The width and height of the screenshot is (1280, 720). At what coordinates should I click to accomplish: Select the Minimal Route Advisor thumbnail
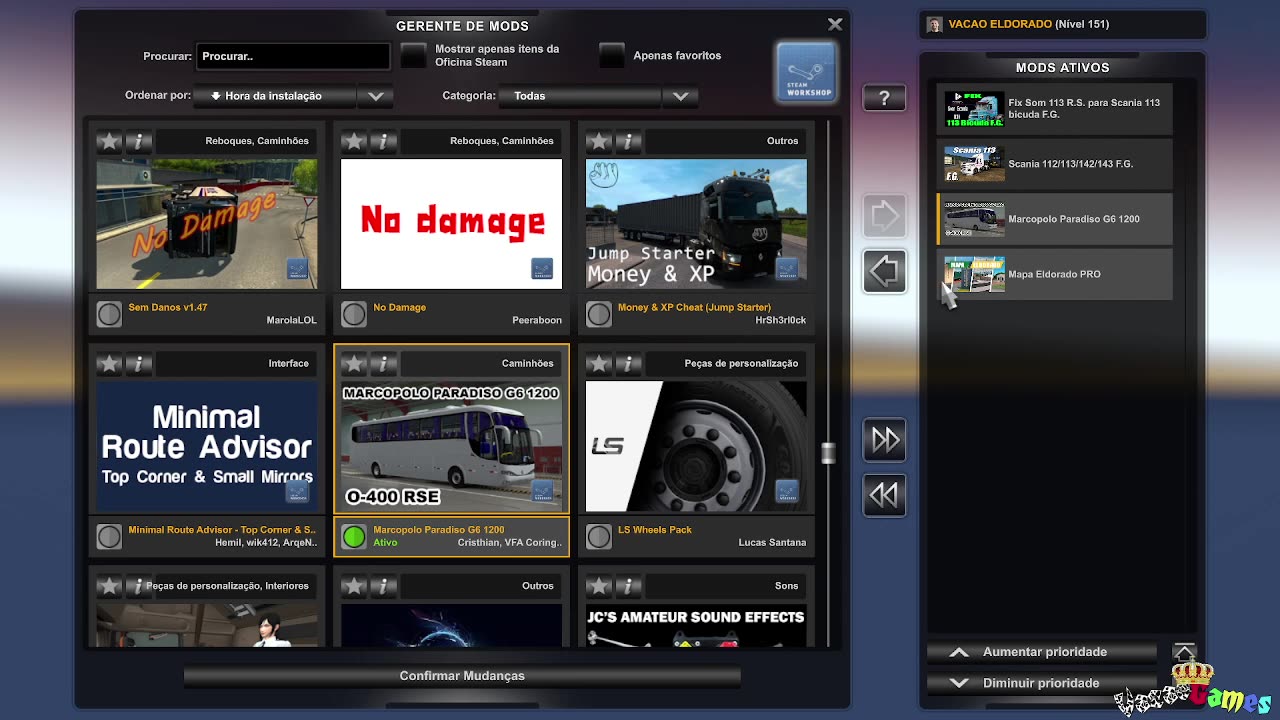[206, 447]
